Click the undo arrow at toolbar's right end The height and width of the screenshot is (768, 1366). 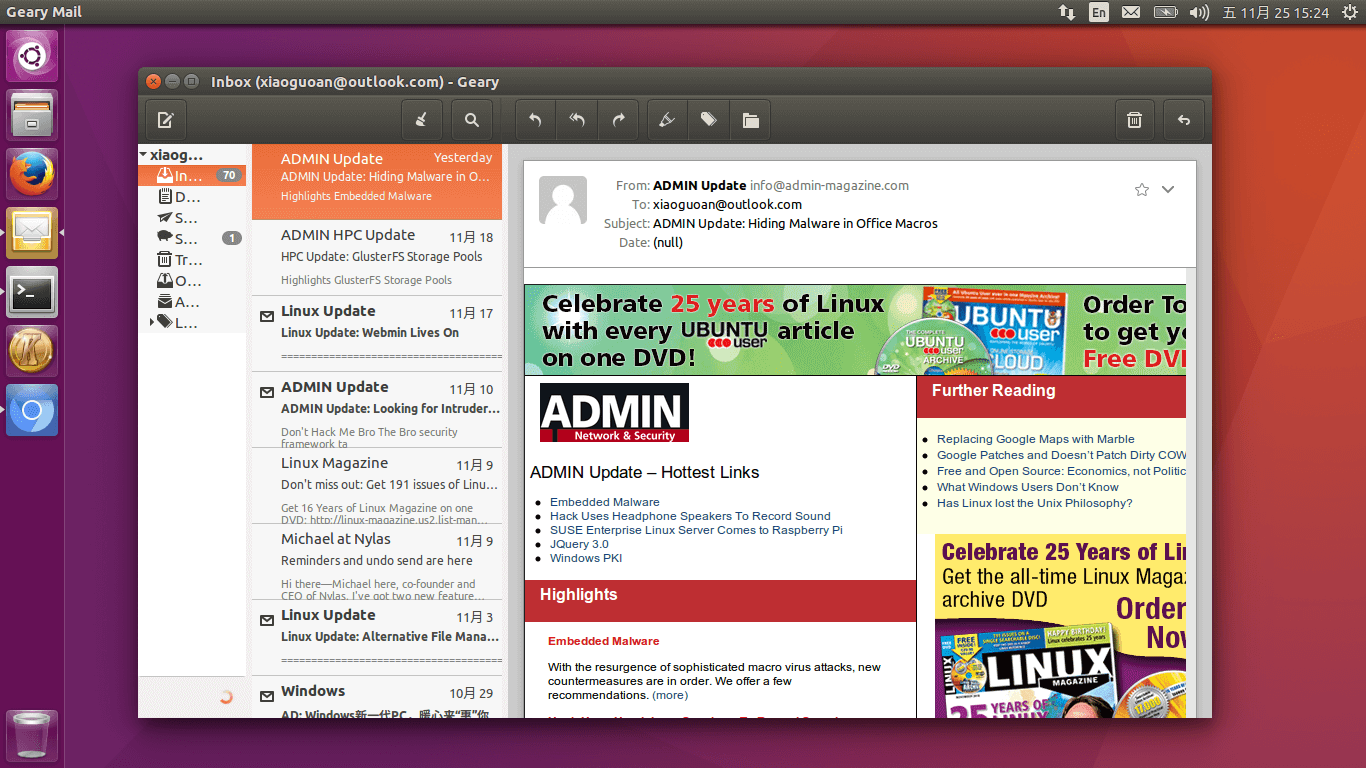point(1184,120)
